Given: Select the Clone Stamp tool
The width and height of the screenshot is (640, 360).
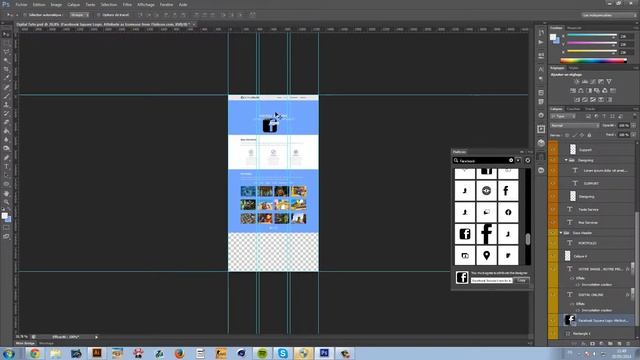Looking at the screenshot, I should click(6, 104).
